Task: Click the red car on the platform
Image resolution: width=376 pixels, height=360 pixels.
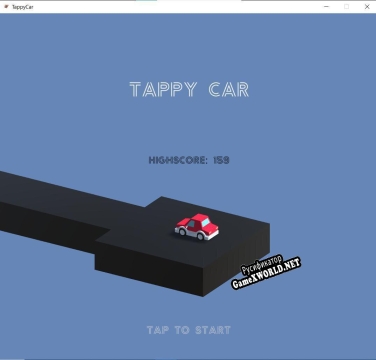Action: tap(197, 227)
